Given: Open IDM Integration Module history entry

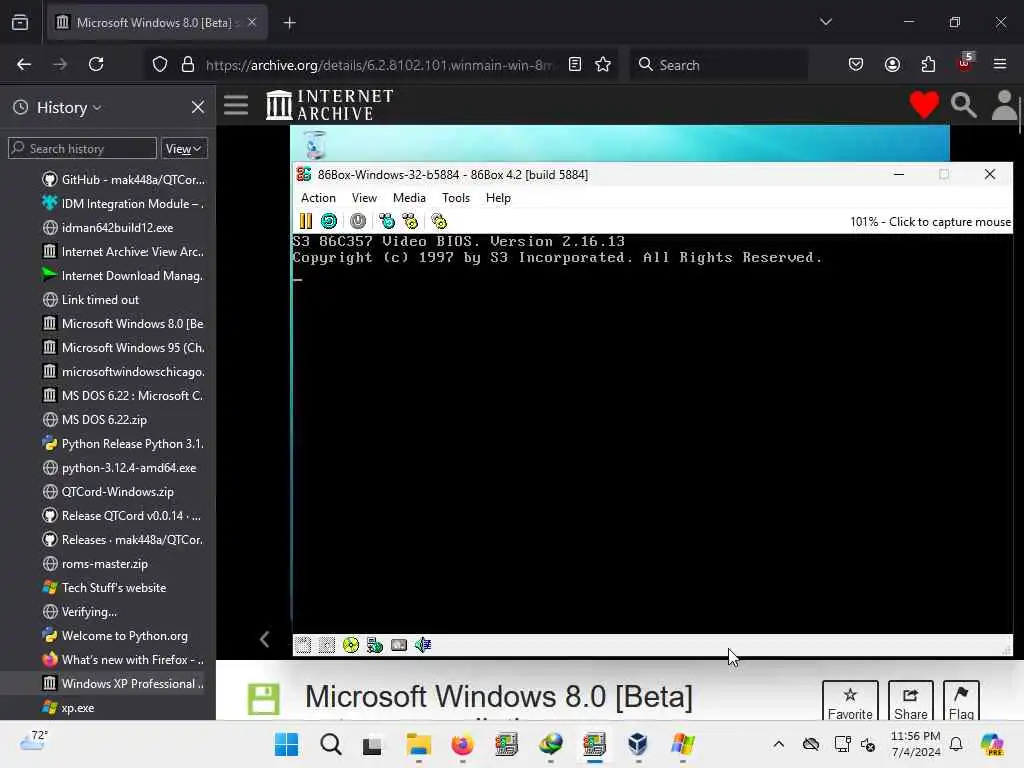Looking at the screenshot, I should click(x=123, y=204).
